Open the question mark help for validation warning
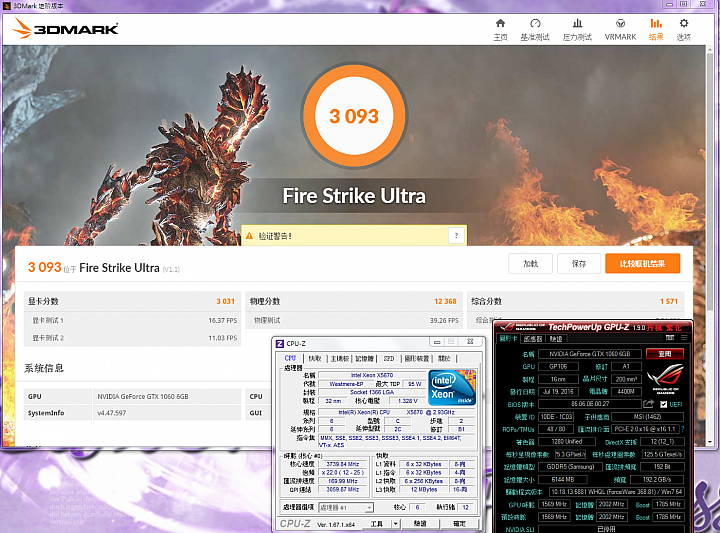 click(x=456, y=236)
